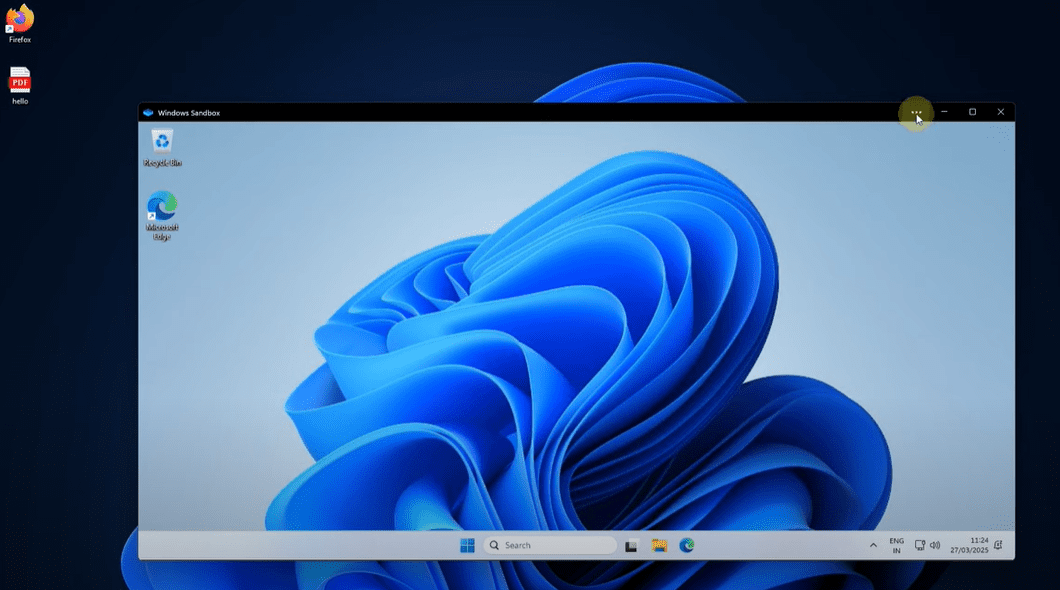Mute system volume via the speaker tray icon

point(935,545)
